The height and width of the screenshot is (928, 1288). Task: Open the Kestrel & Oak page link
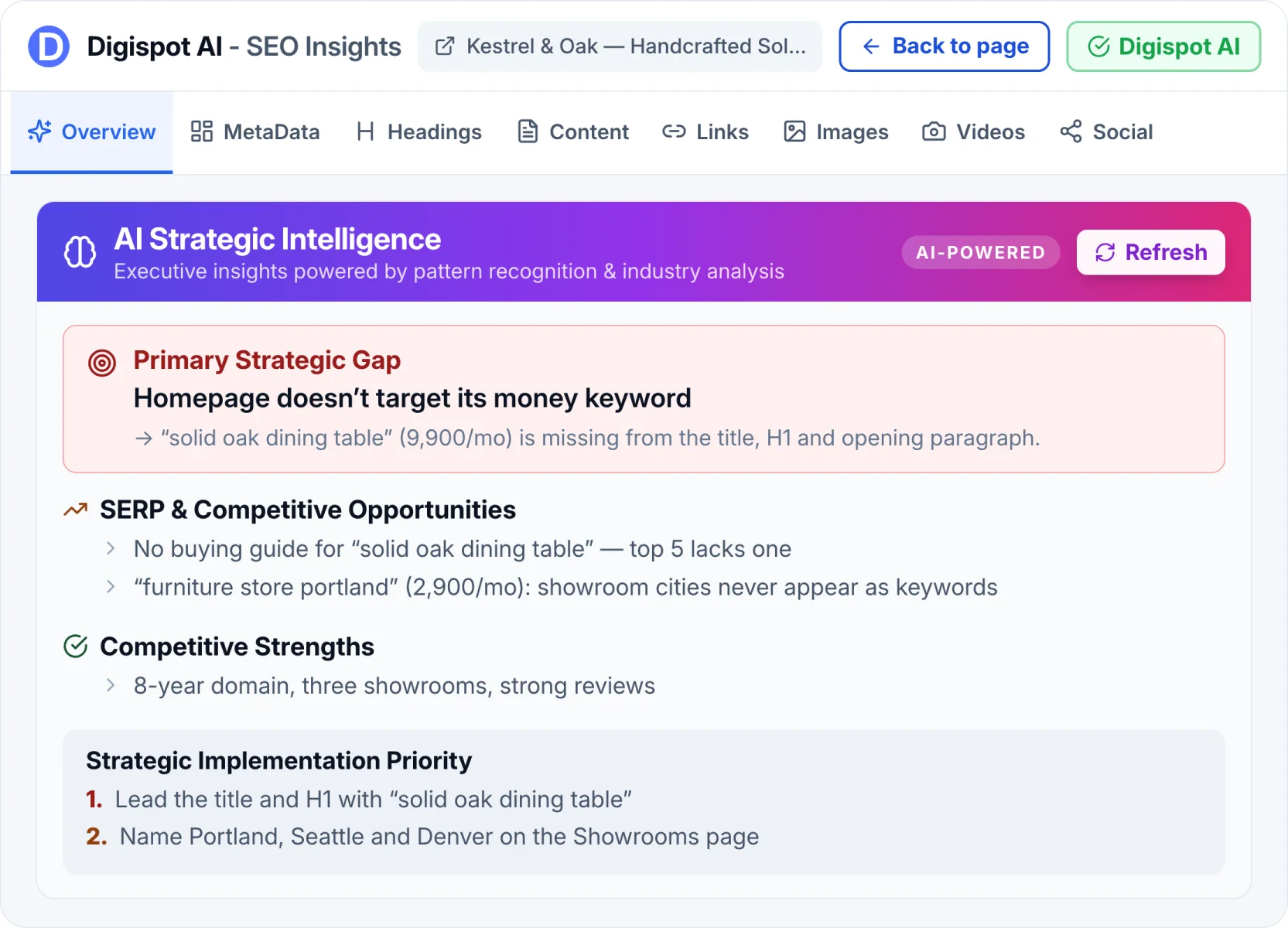(x=620, y=46)
